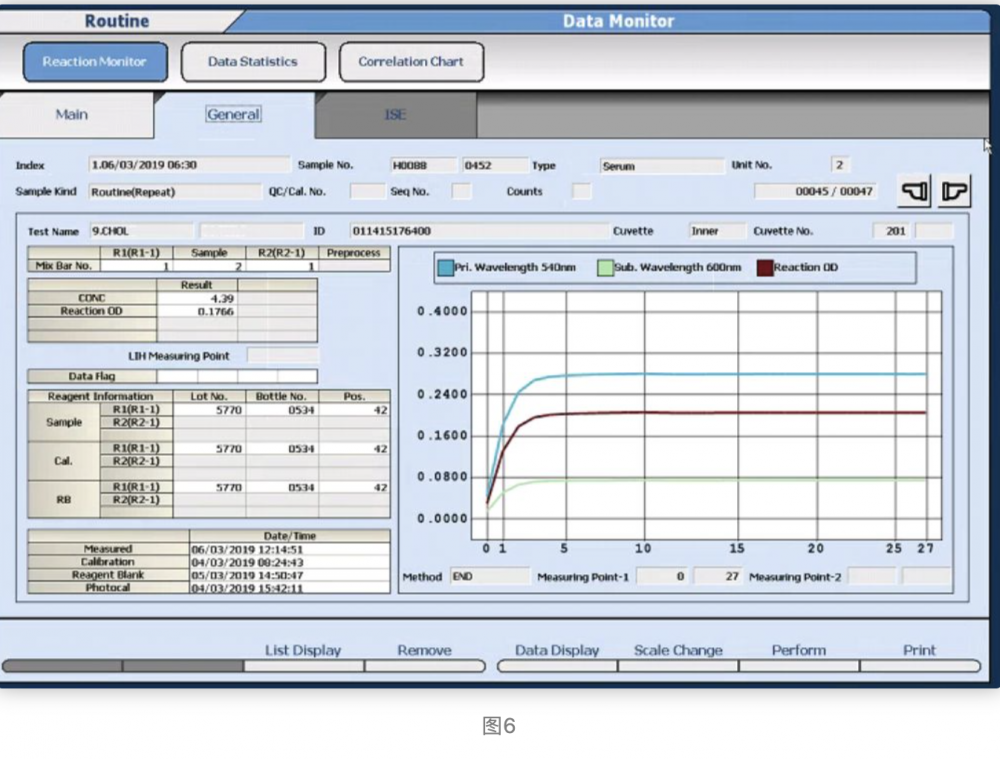Go to the previous record arrow icon
Image resolution: width=1000 pixels, height=759 pixels.
914,191
